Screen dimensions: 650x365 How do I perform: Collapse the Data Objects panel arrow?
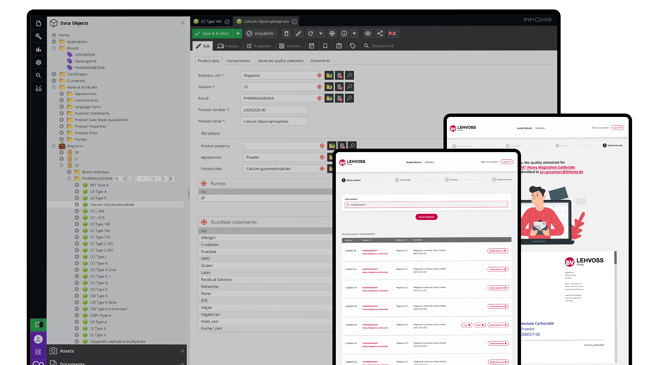coord(182,23)
